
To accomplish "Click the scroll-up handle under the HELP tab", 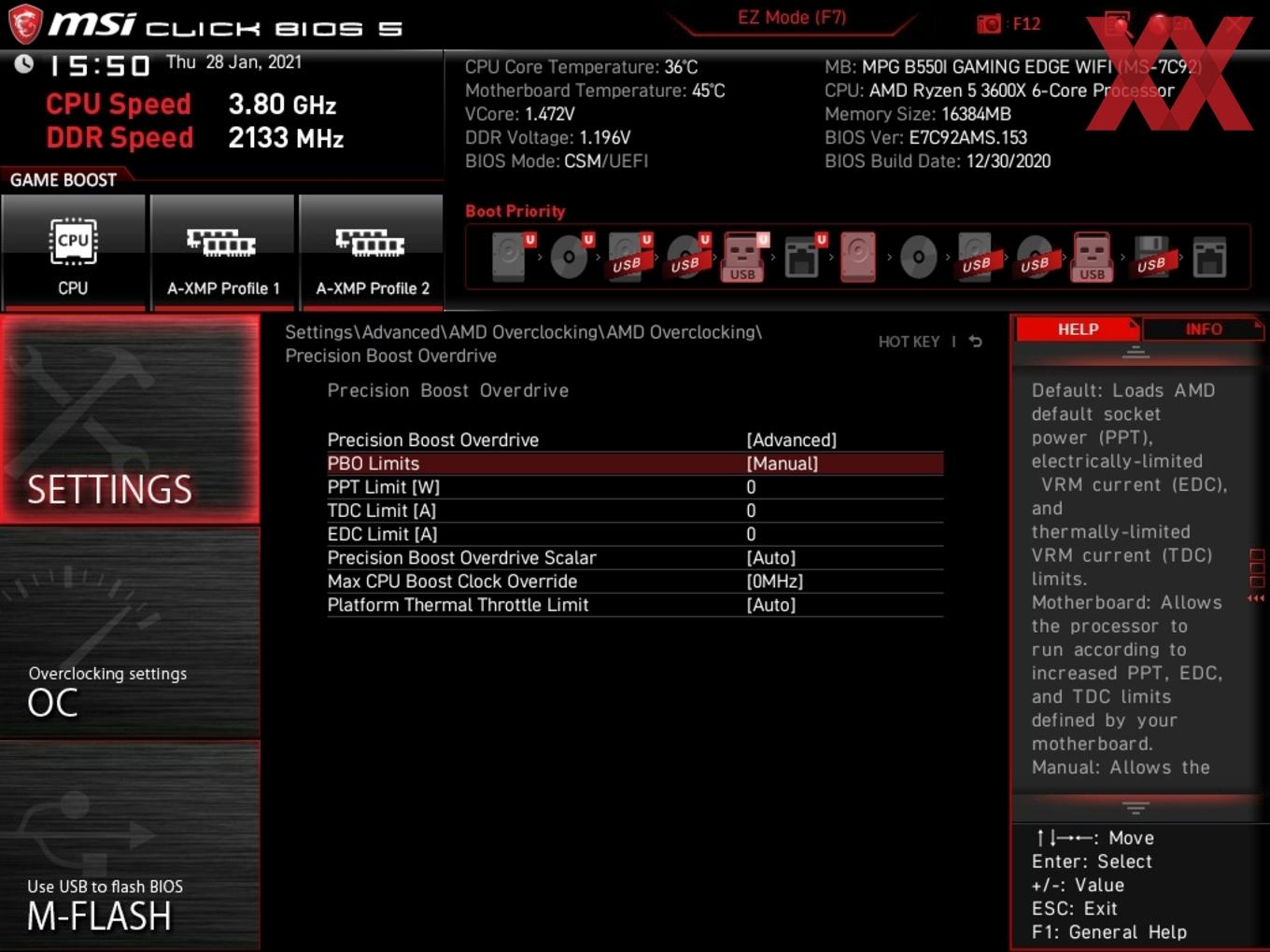I will point(1136,352).
